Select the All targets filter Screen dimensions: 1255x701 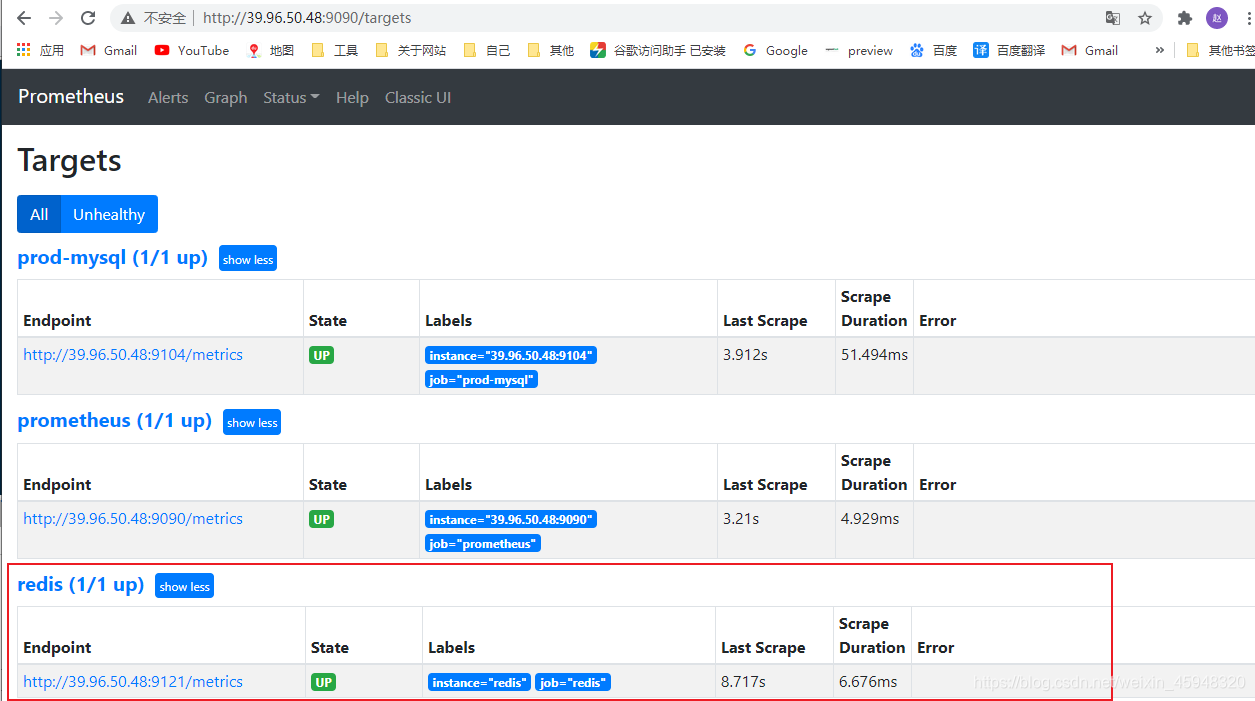[39, 214]
